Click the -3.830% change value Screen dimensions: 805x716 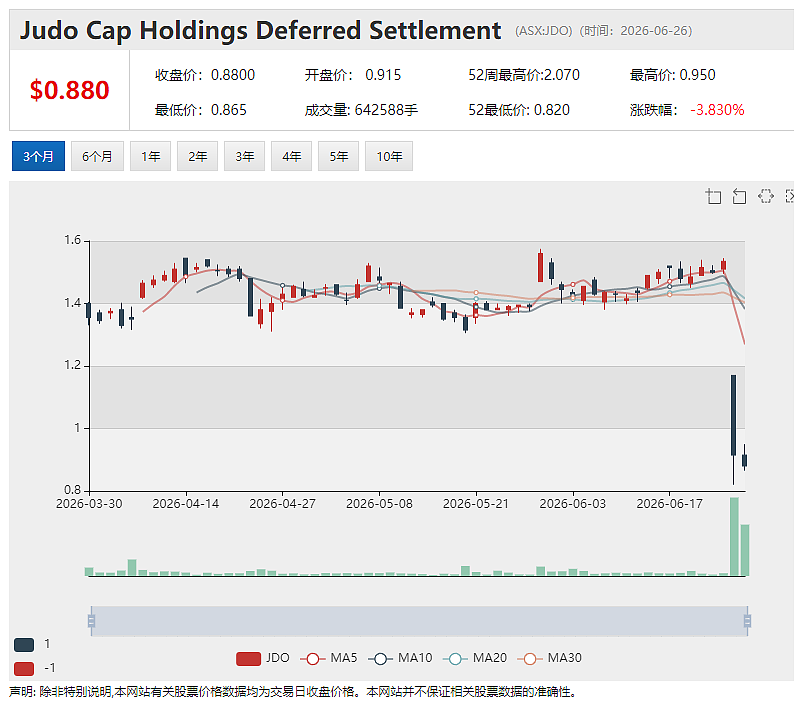pos(717,110)
